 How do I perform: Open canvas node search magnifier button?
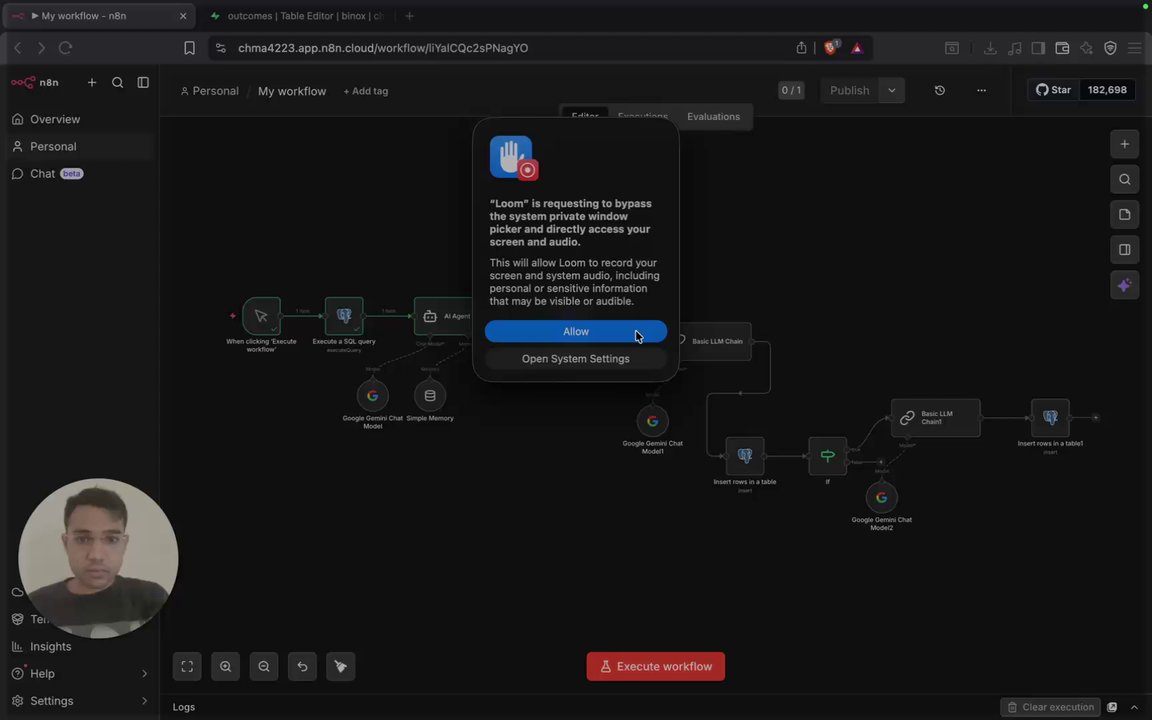point(1125,179)
